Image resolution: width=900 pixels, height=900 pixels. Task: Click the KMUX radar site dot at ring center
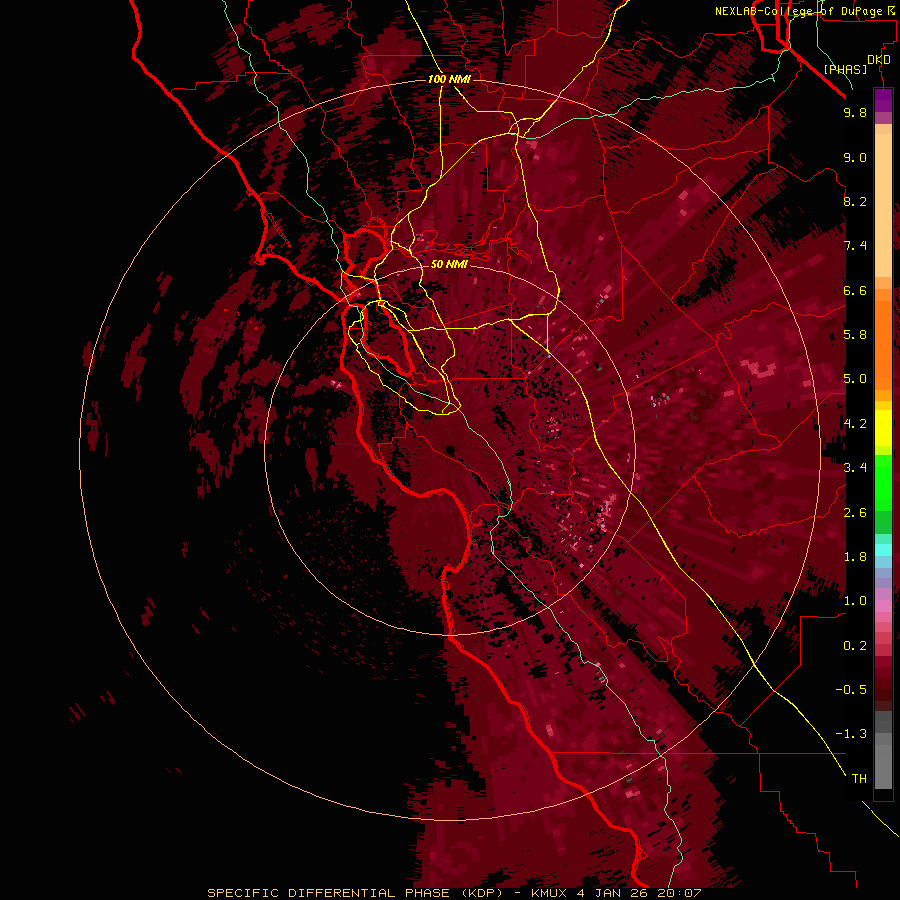450,450
